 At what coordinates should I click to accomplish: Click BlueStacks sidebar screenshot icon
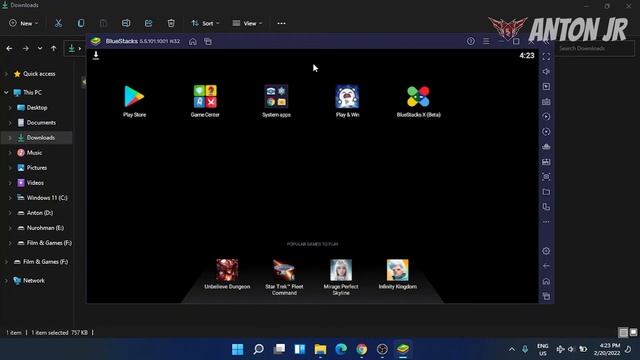(x=546, y=177)
